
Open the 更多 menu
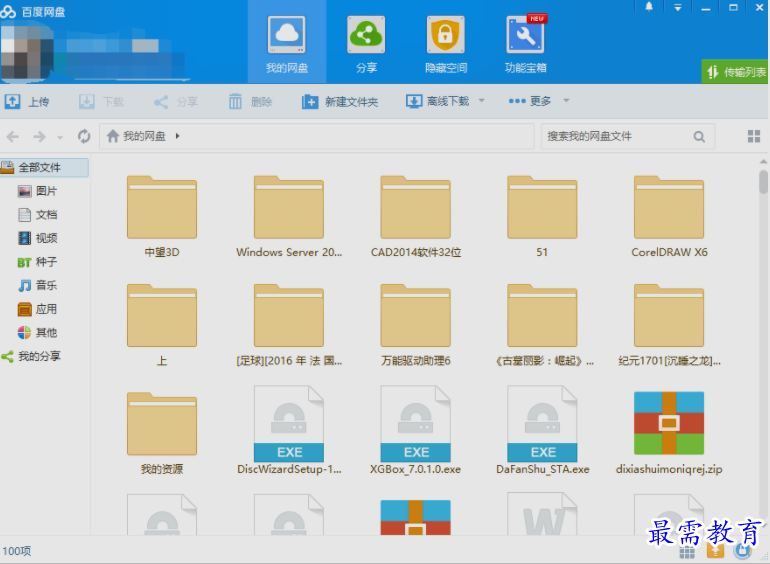pos(530,101)
